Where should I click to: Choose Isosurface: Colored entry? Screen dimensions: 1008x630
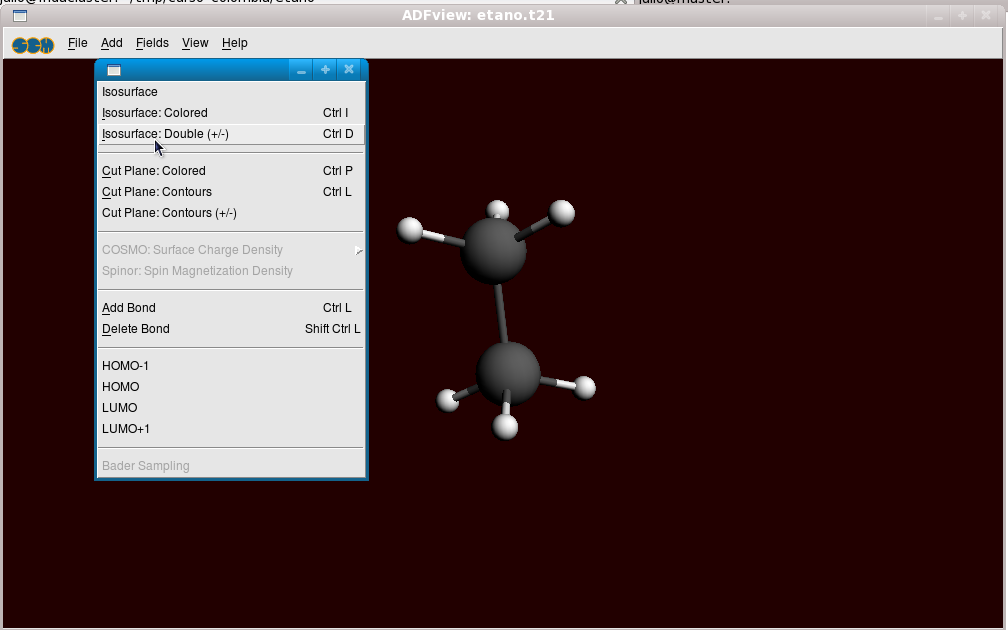pyautogui.click(x=155, y=113)
